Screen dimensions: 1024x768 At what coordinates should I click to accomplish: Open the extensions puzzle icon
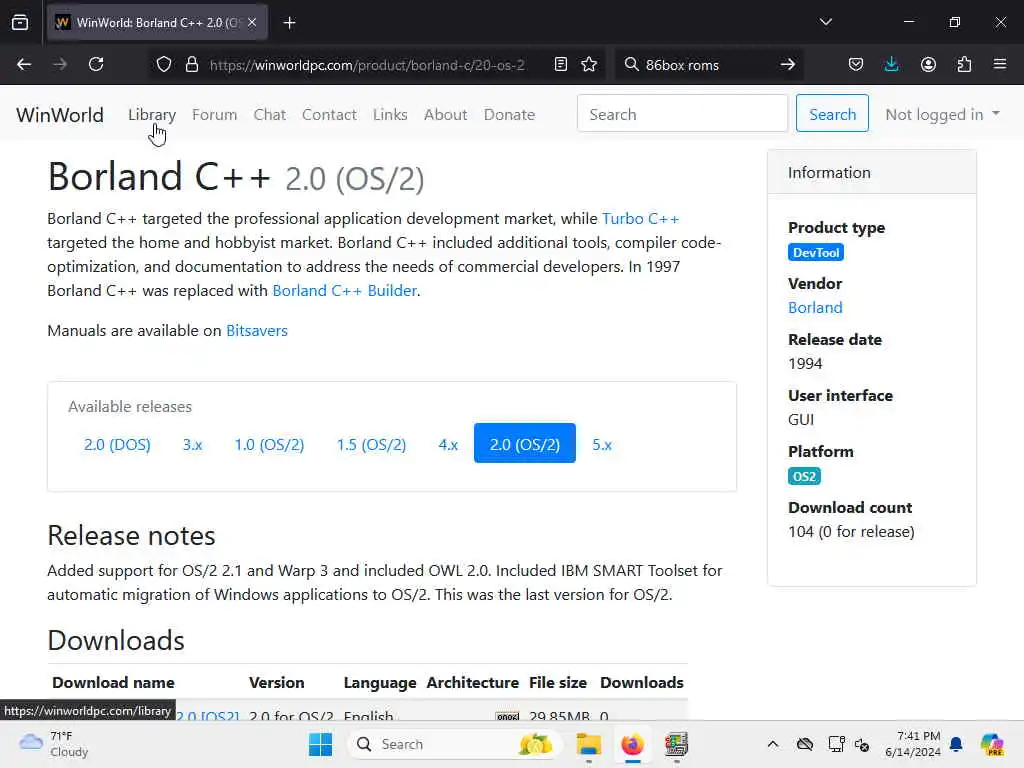(964, 65)
